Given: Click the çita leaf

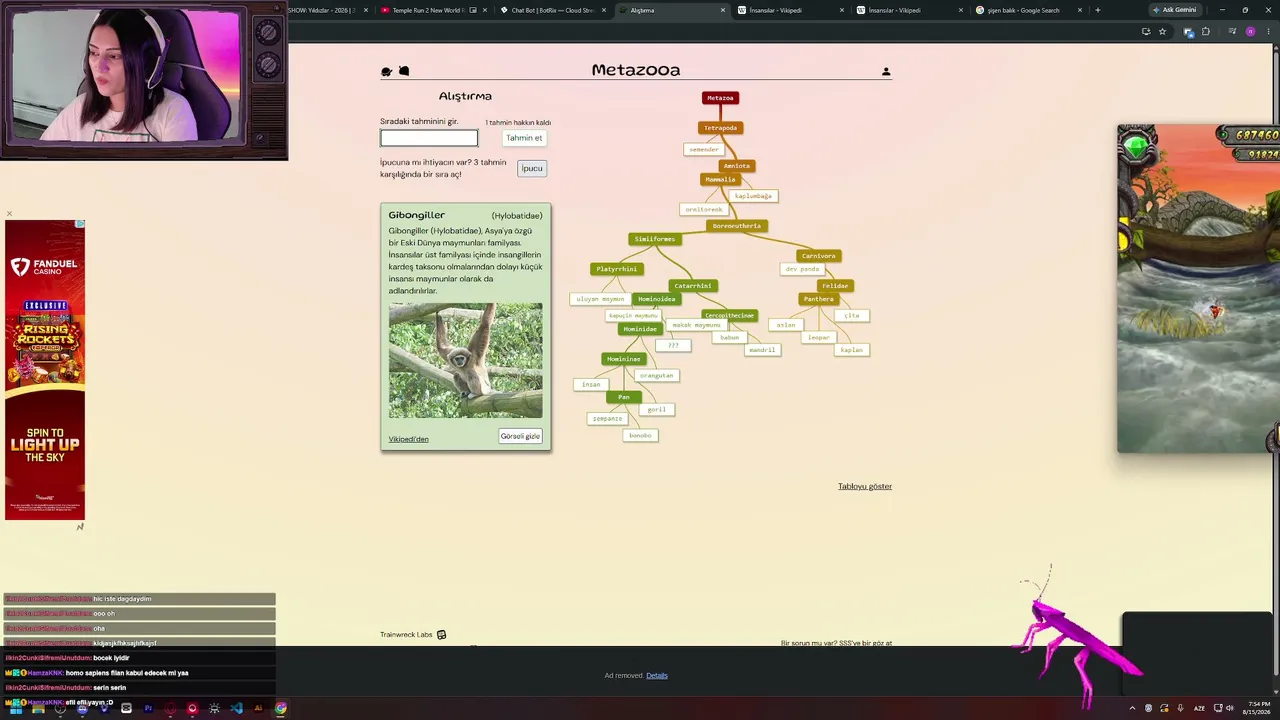Looking at the screenshot, I should pos(851,316).
